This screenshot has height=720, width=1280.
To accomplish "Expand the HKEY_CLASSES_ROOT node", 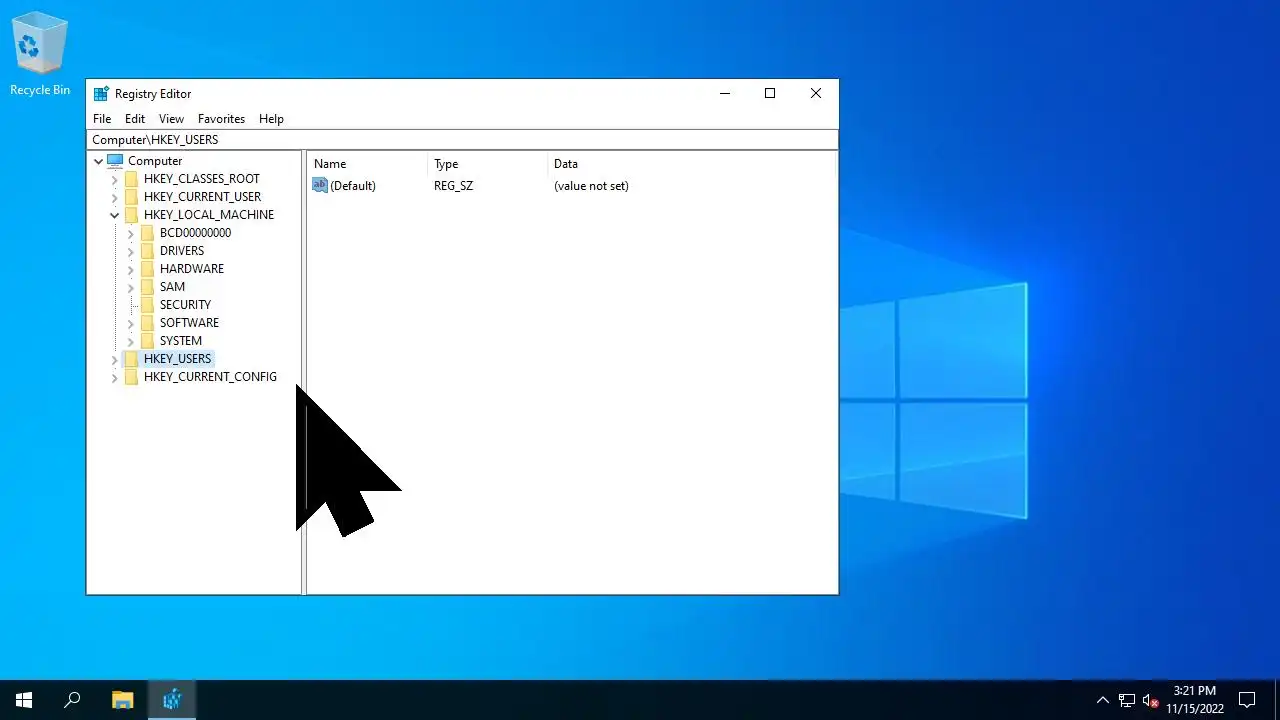I will [x=114, y=179].
